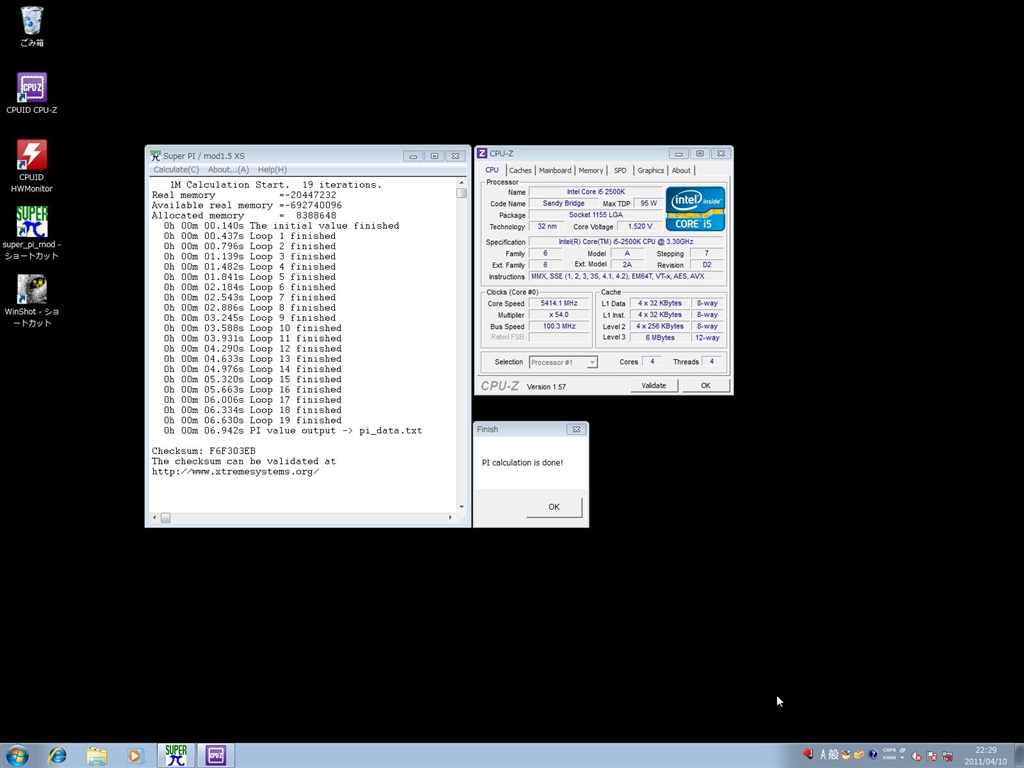Toggle CAPS indicator in language bar

[x=889, y=750]
